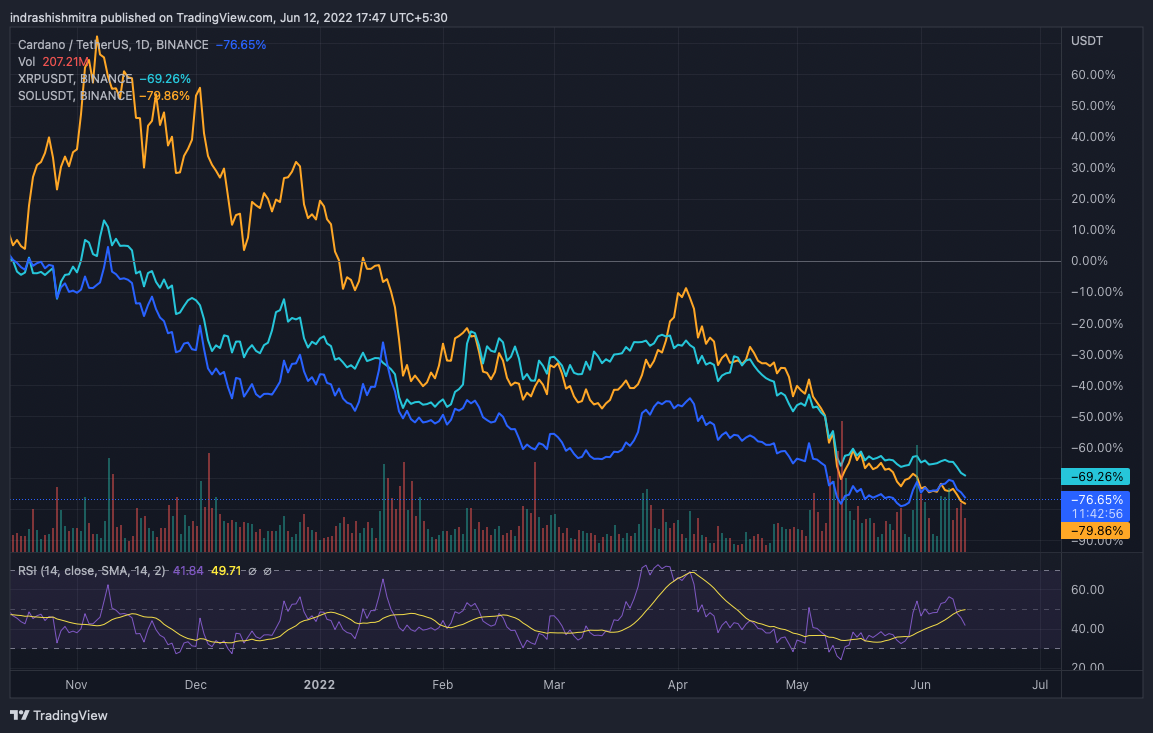
Task: Click the Mar label on time axis
Action: pyautogui.click(x=554, y=684)
